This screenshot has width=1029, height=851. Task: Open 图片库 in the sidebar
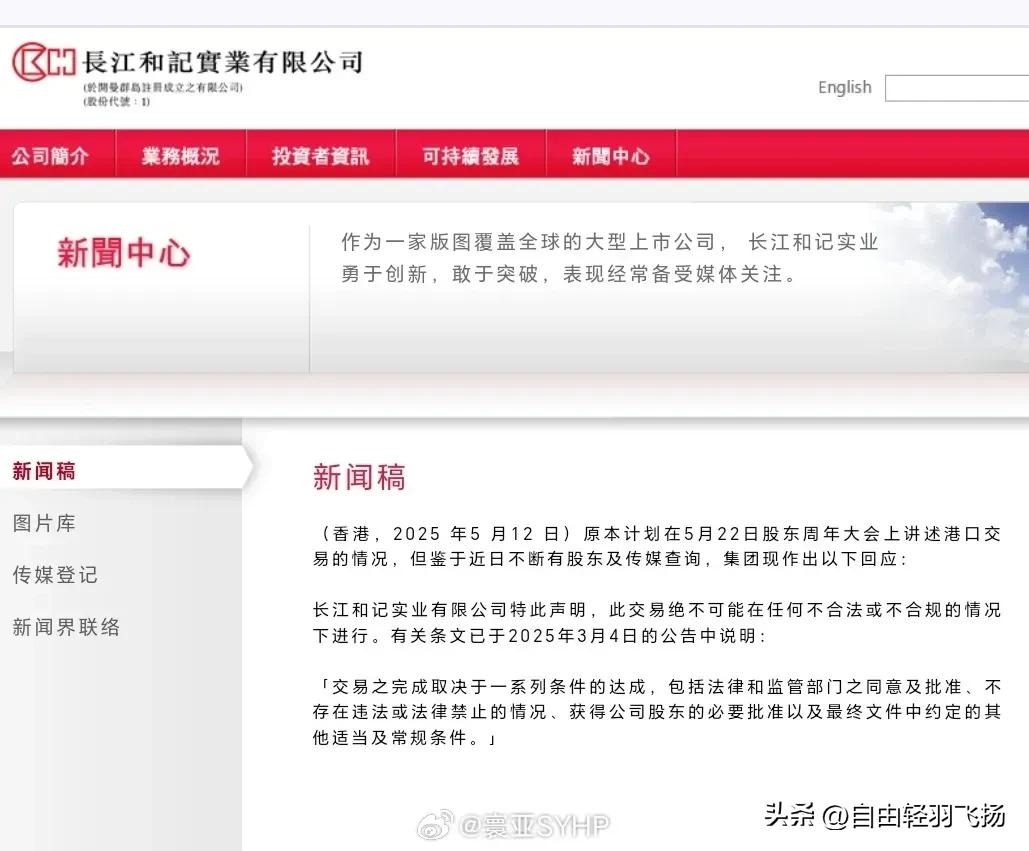44,523
